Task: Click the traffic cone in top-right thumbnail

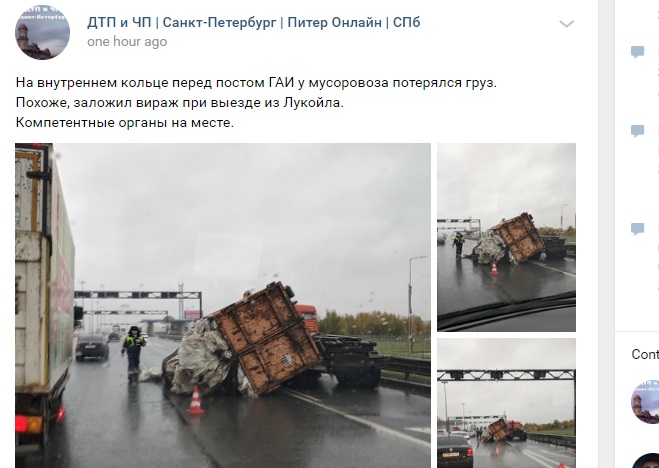Action: (x=494, y=268)
